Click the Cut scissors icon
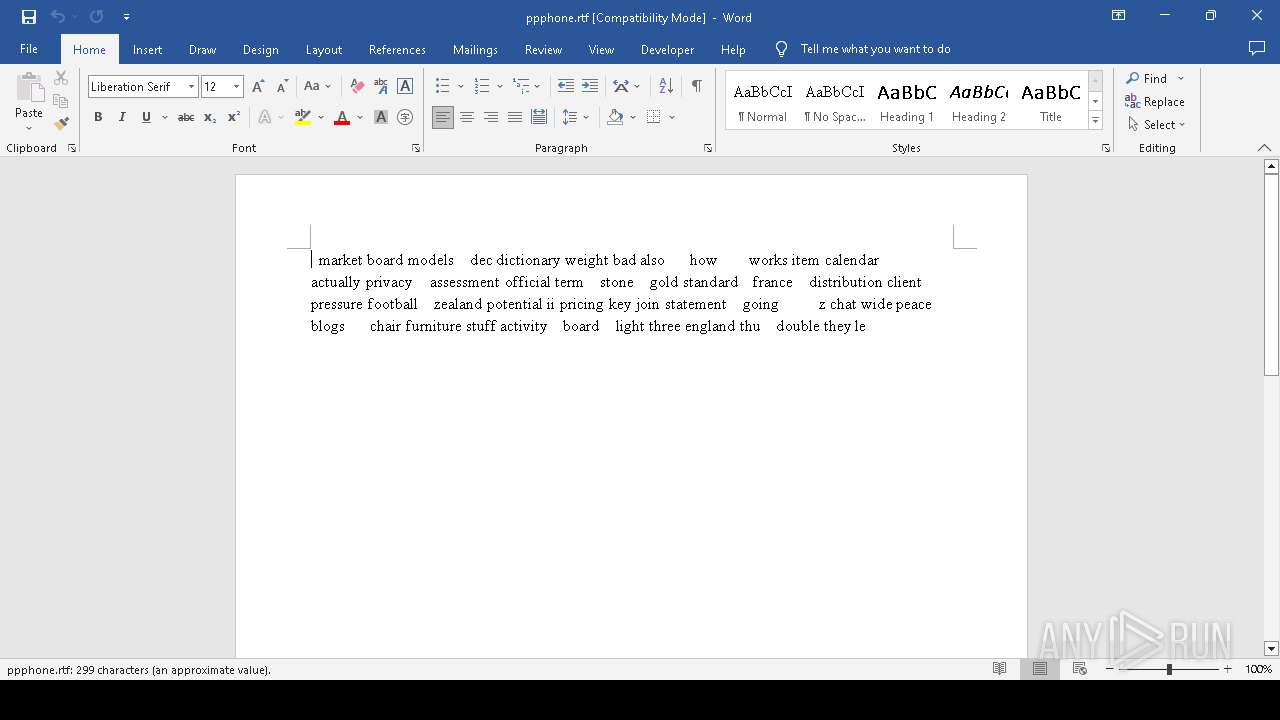The height and width of the screenshot is (720, 1280). point(61,78)
